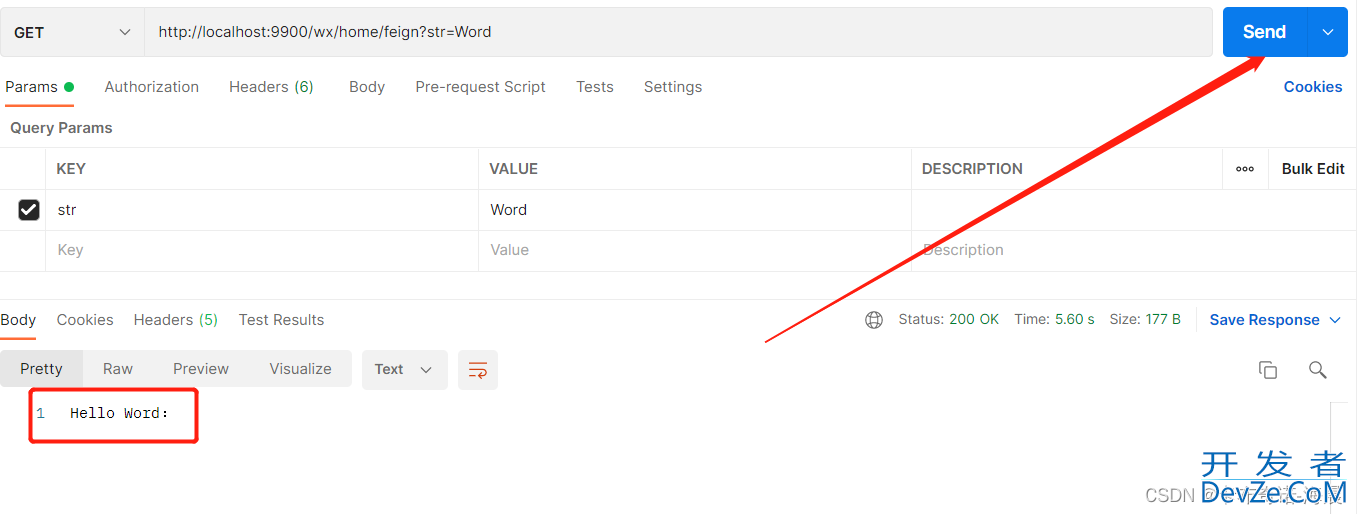Send the request

[x=1264, y=32]
